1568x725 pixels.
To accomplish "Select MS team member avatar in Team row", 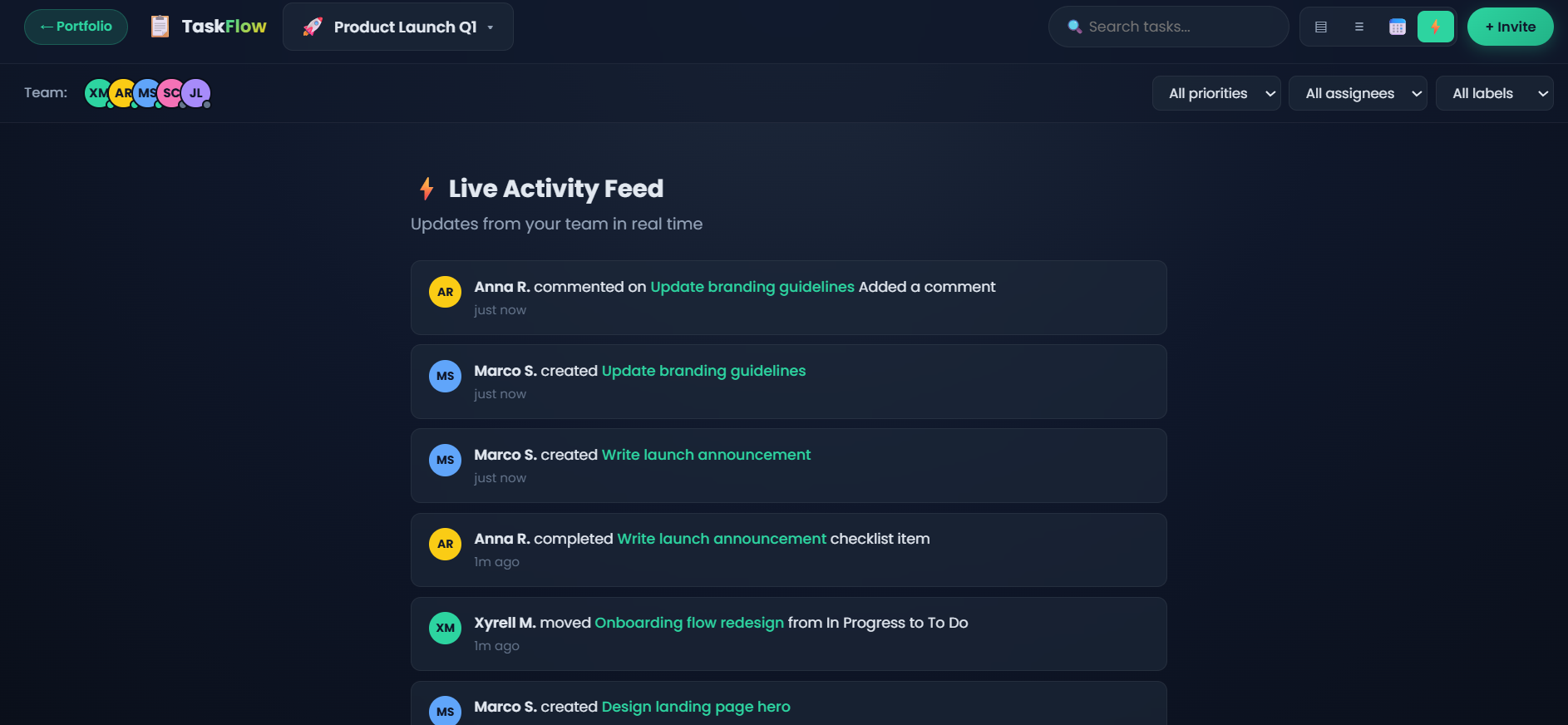I will (x=146, y=93).
